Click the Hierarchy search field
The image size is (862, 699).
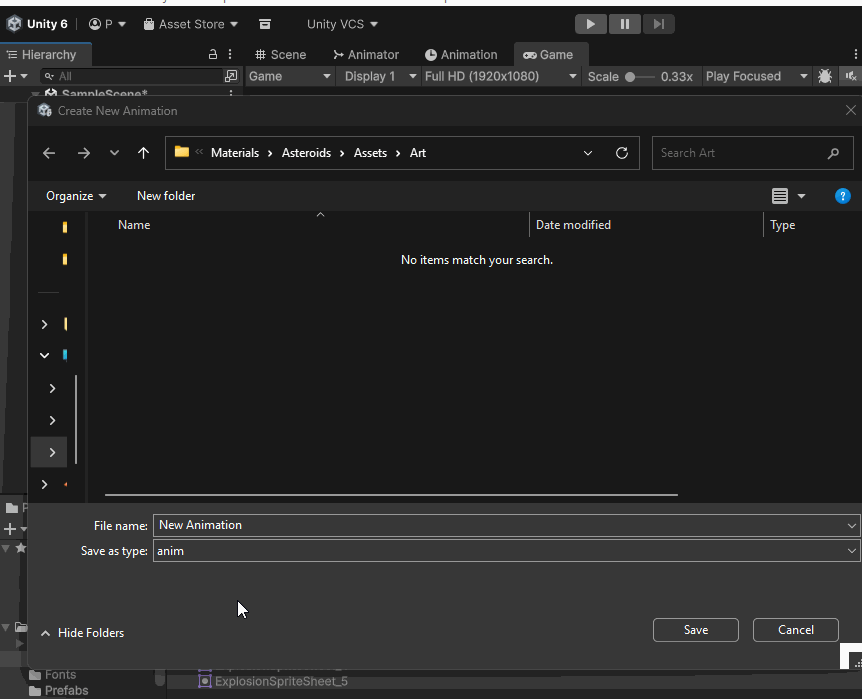(x=132, y=76)
